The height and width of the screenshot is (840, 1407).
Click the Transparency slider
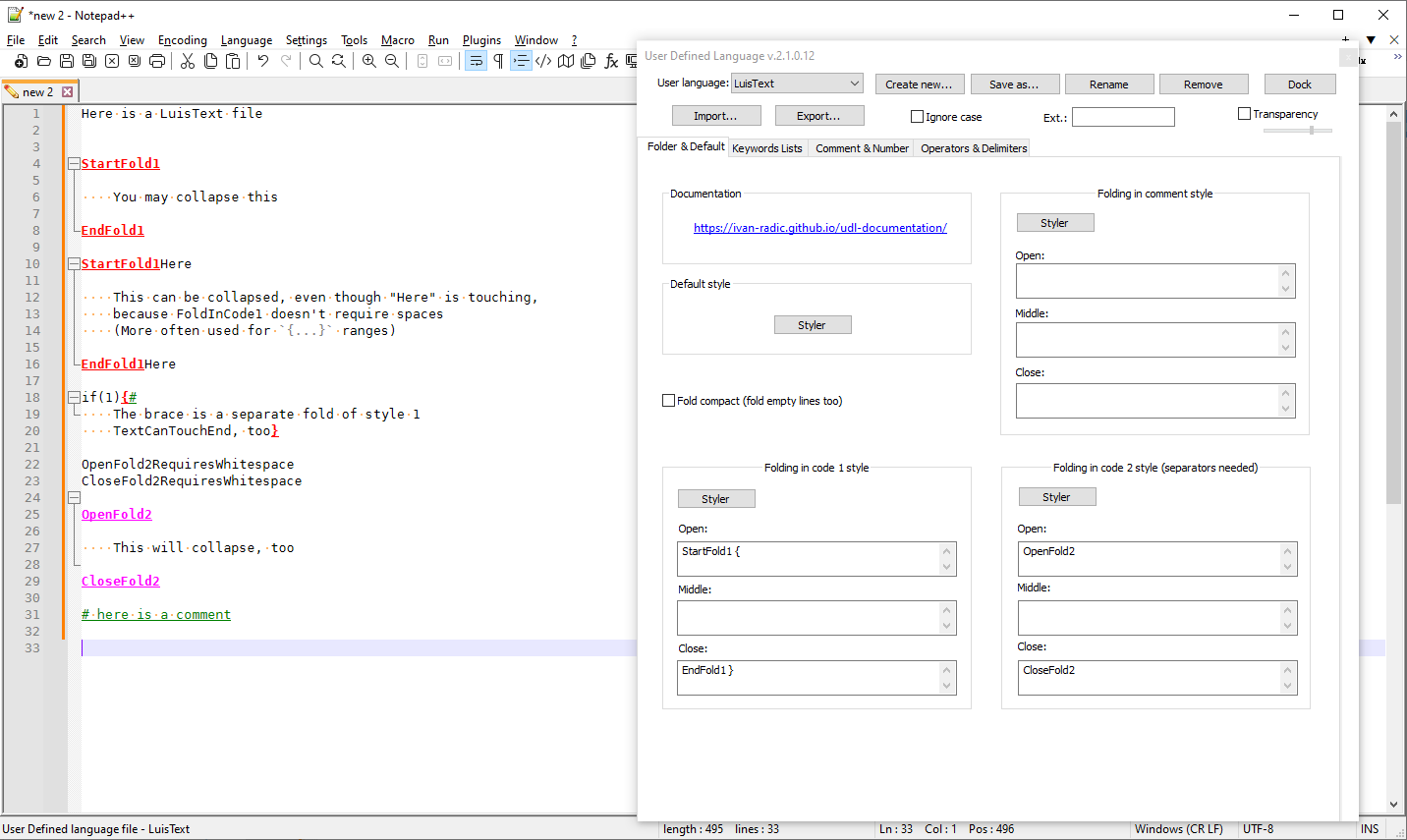click(1298, 130)
